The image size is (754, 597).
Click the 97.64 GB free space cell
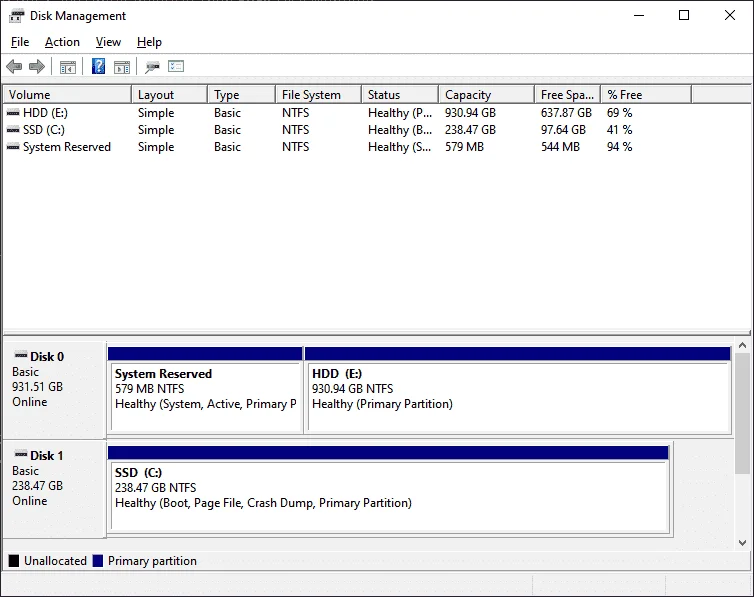coord(563,130)
